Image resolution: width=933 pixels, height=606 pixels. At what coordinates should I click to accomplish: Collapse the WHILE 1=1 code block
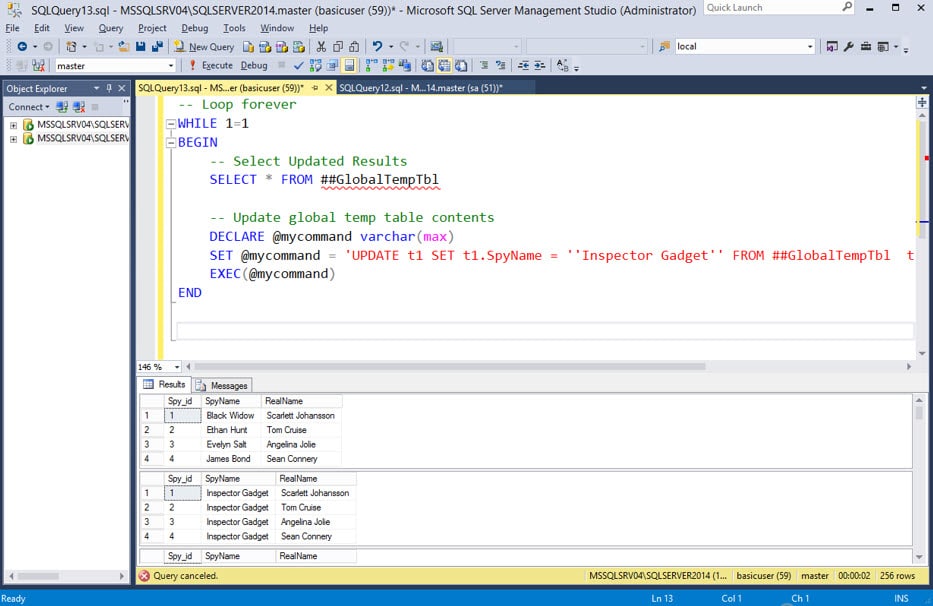(171, 124)
